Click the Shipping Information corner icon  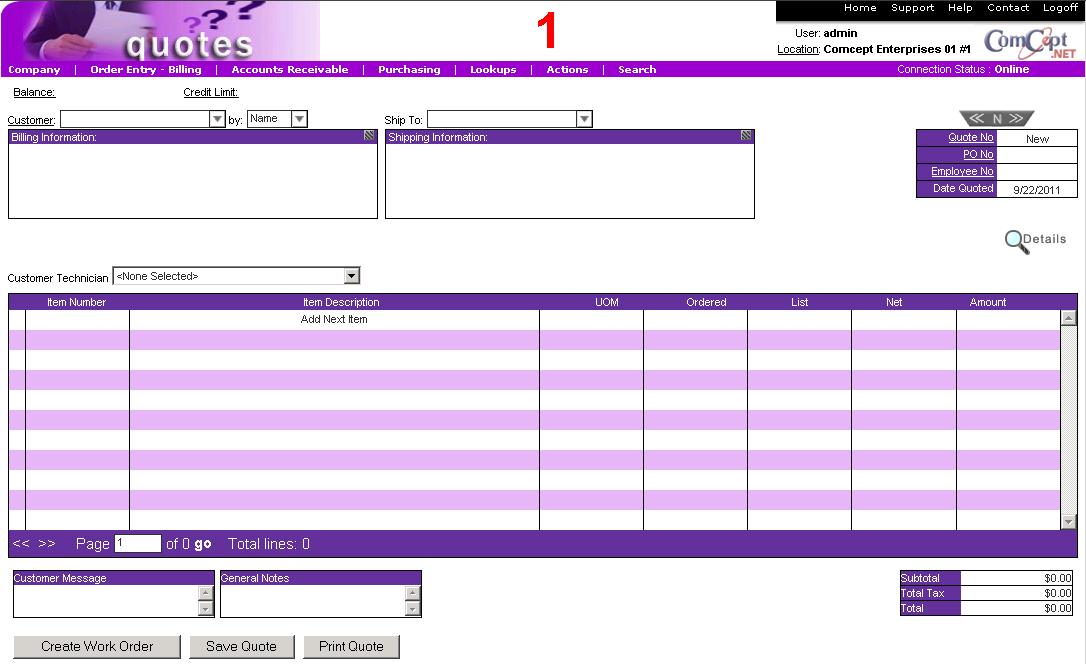pyautogui.click(x=746, y=136)
